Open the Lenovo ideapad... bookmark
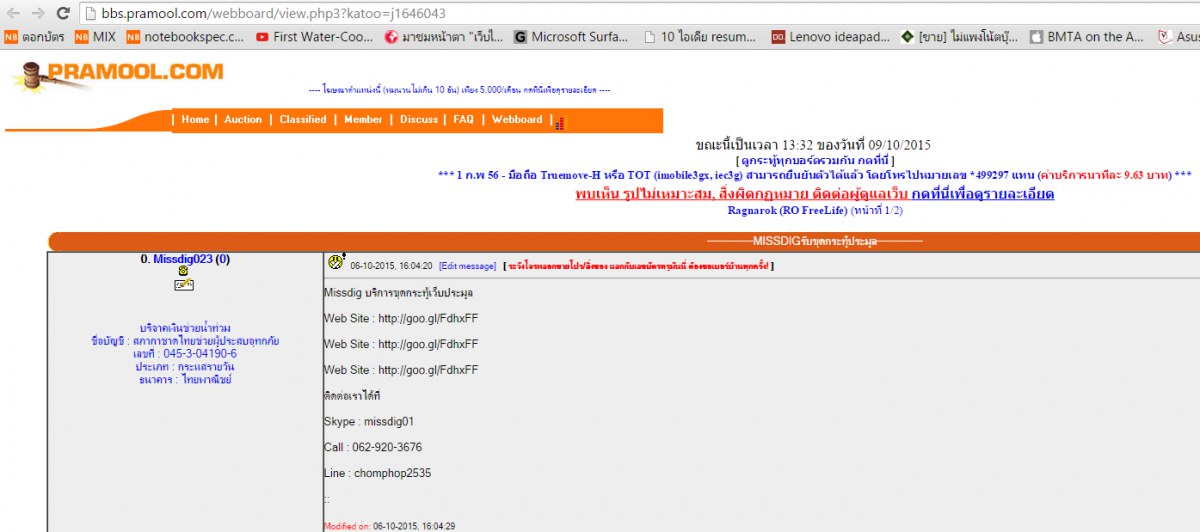Screen dimensions: 1200x532 tap(830, 37)
